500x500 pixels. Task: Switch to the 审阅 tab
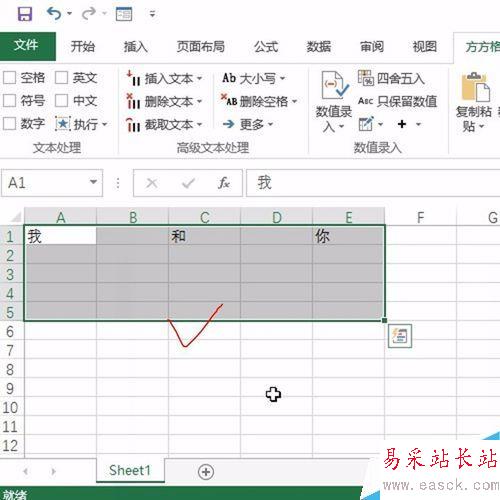[372, 47]
